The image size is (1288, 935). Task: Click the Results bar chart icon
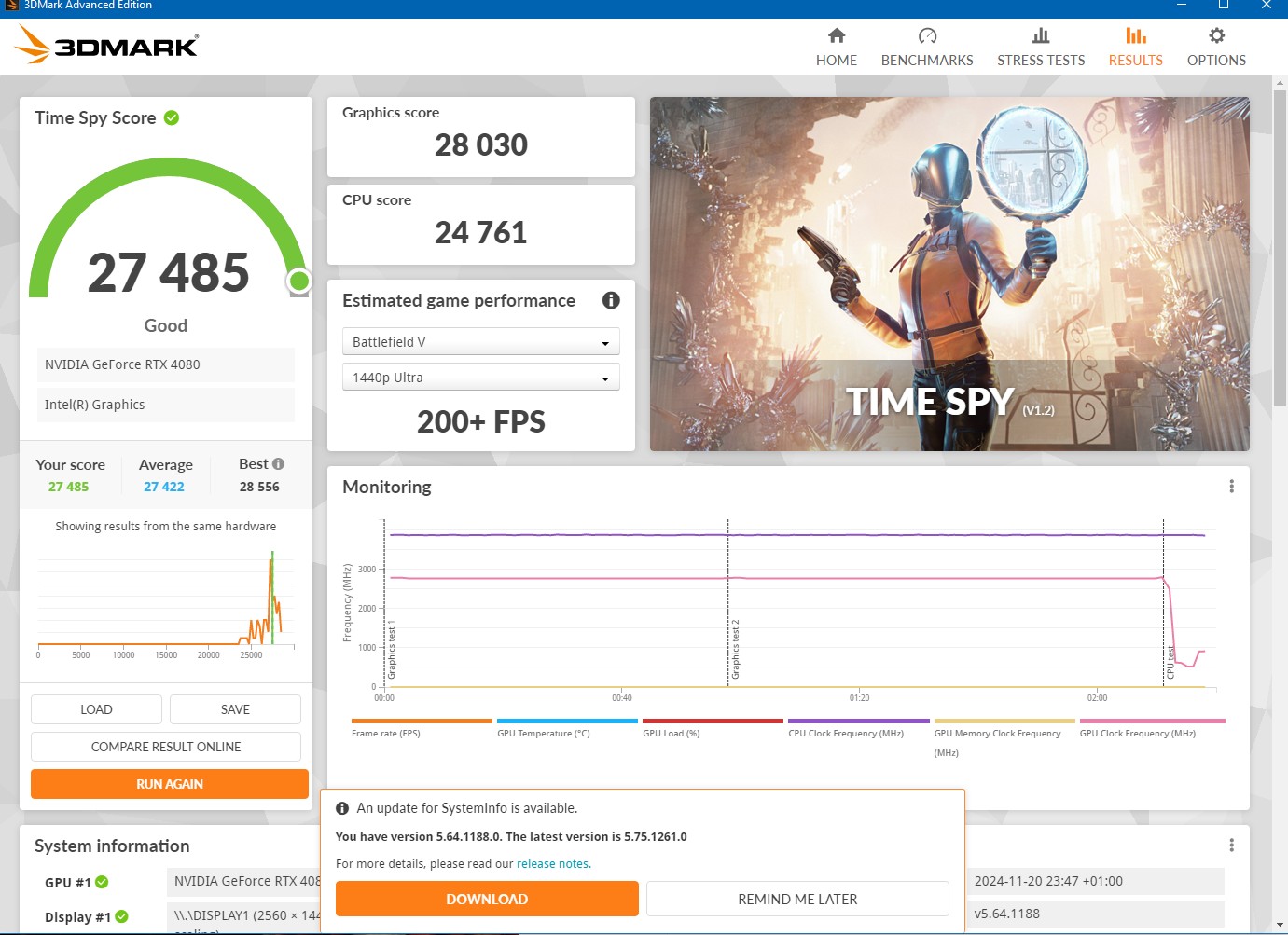point(1136,35)
